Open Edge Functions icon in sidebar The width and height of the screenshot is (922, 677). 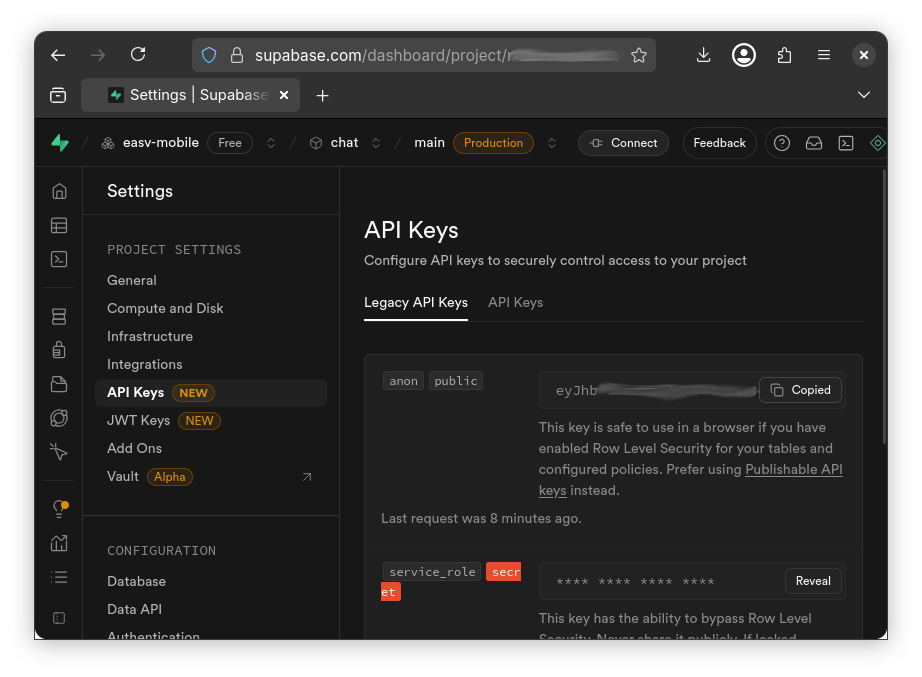click(x=59, y=418)
